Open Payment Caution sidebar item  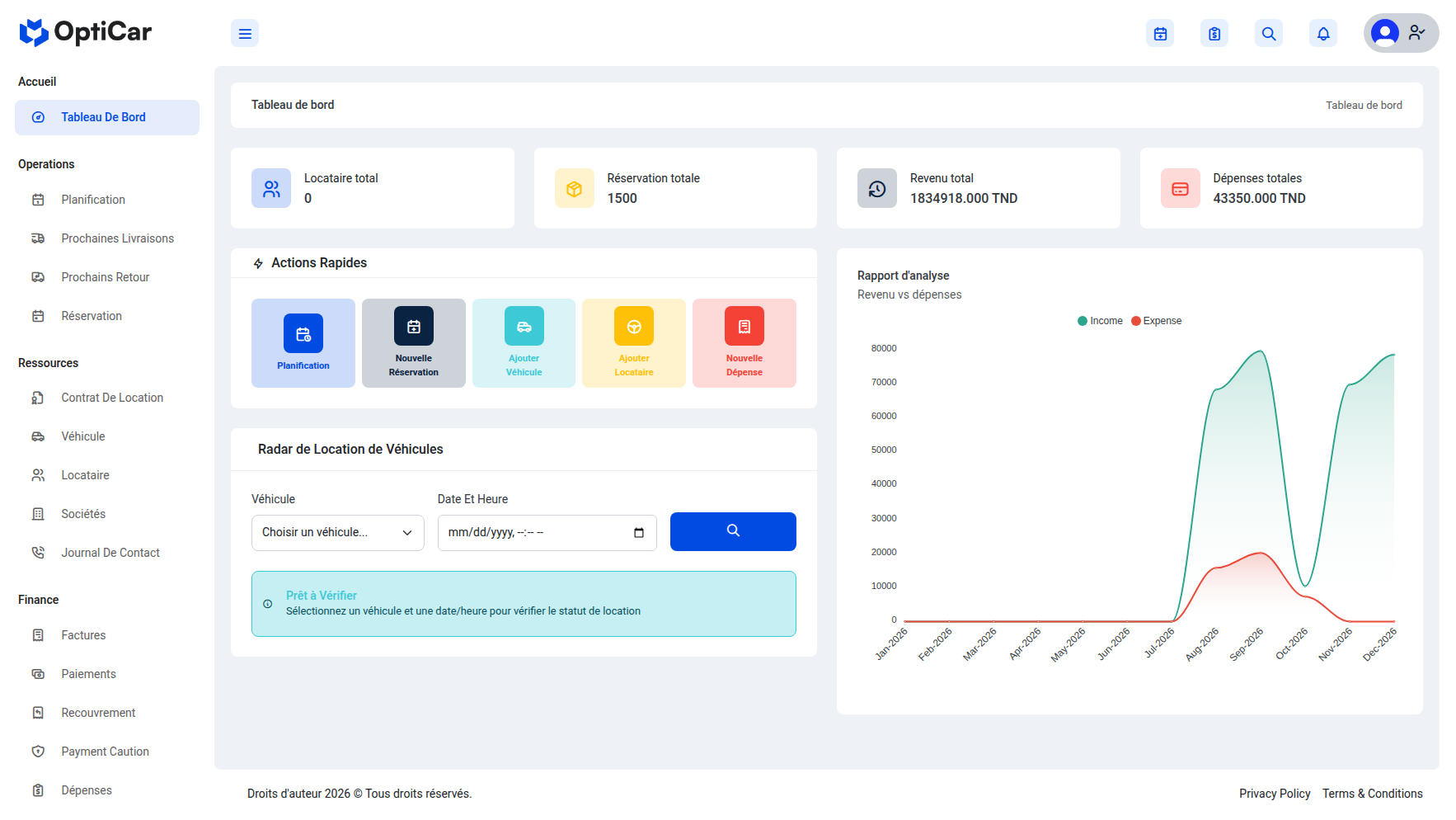[x=107, y=752]
